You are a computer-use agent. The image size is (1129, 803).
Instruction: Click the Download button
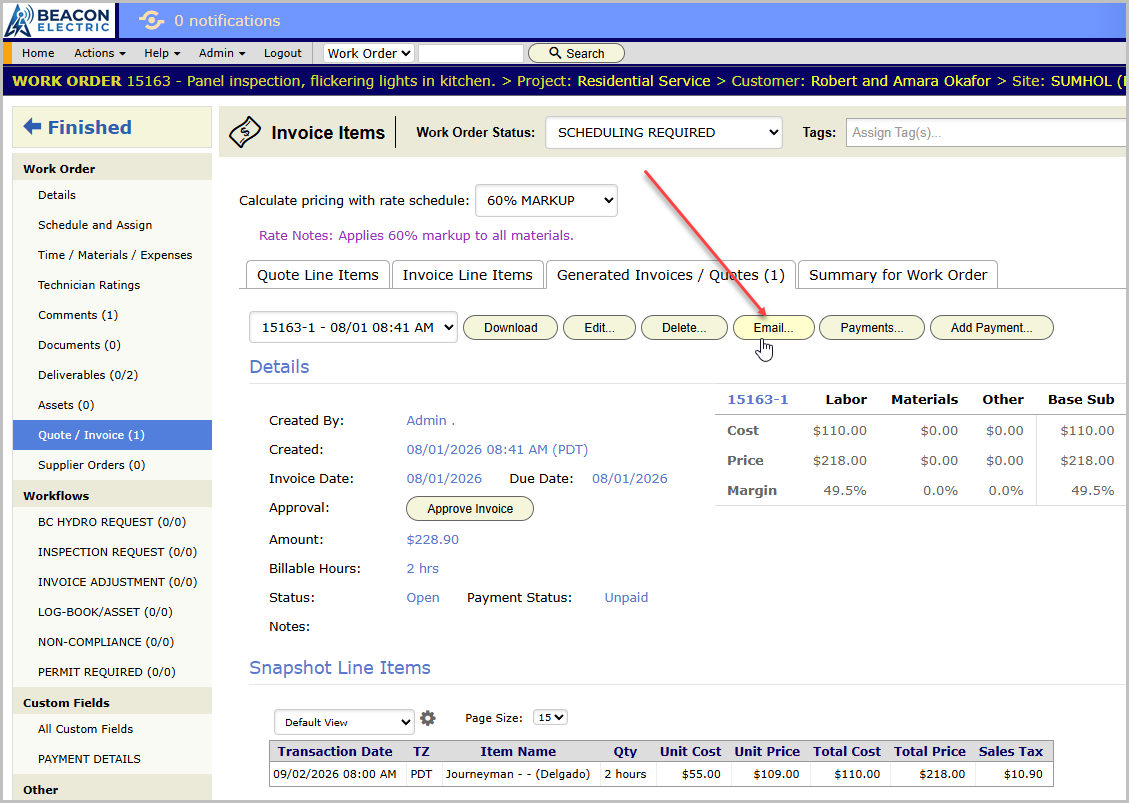pyautogui.click(x=510, y=328)
